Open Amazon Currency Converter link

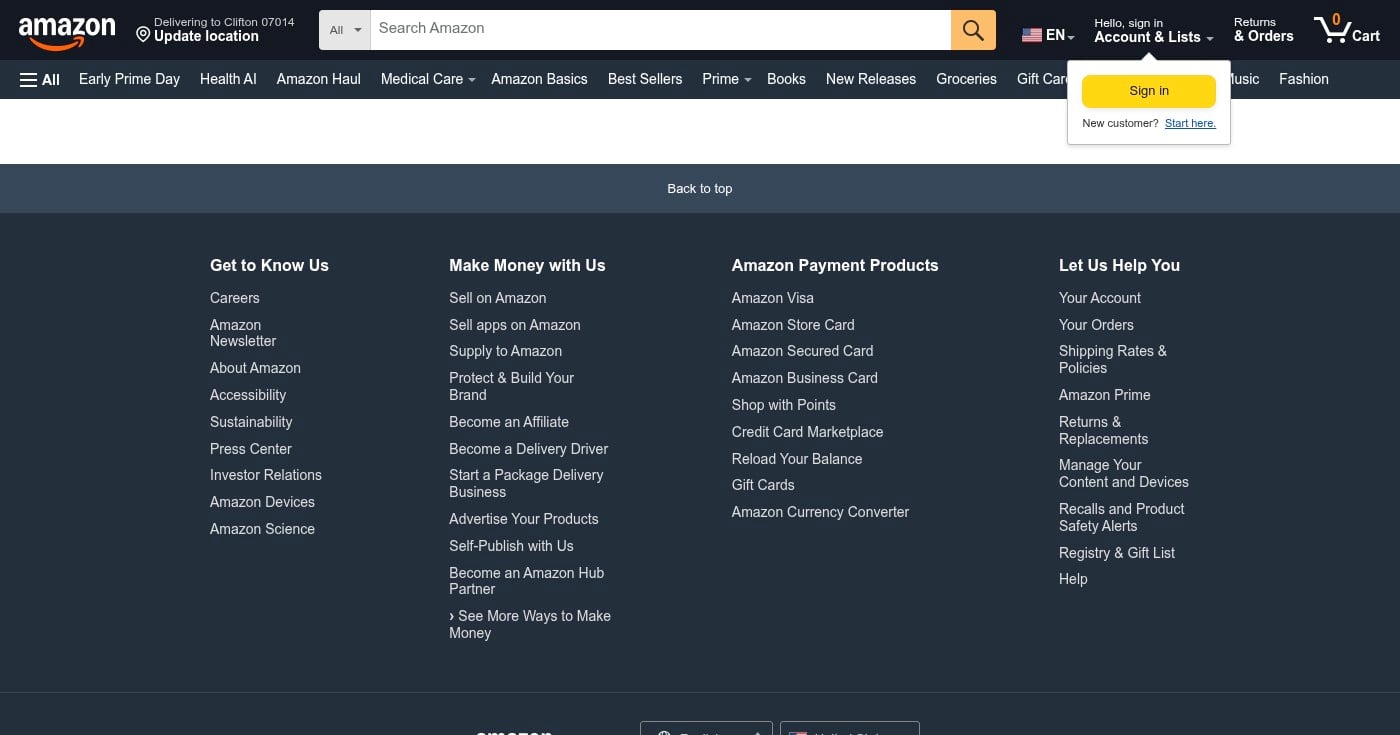[x=821, y=512]
